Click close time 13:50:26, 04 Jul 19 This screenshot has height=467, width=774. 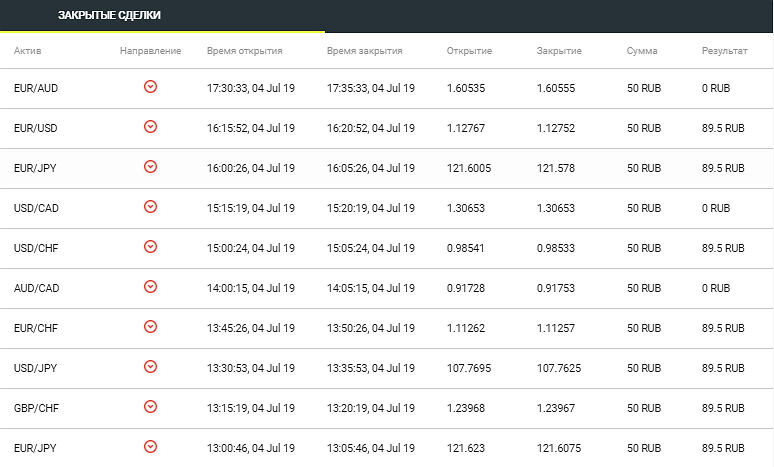pyautogui.click(x=371, y=328)
